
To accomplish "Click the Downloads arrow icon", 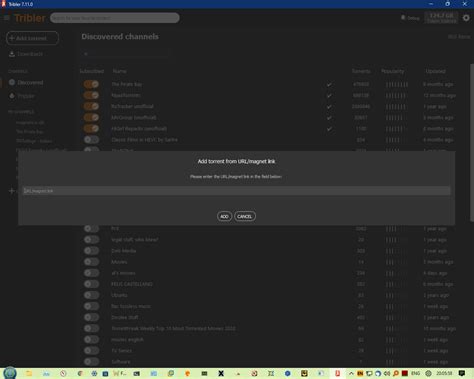I will [12, 54].
